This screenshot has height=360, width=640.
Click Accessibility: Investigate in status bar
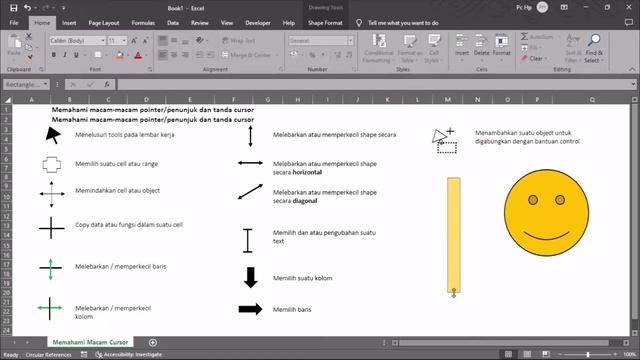(129, 355)
